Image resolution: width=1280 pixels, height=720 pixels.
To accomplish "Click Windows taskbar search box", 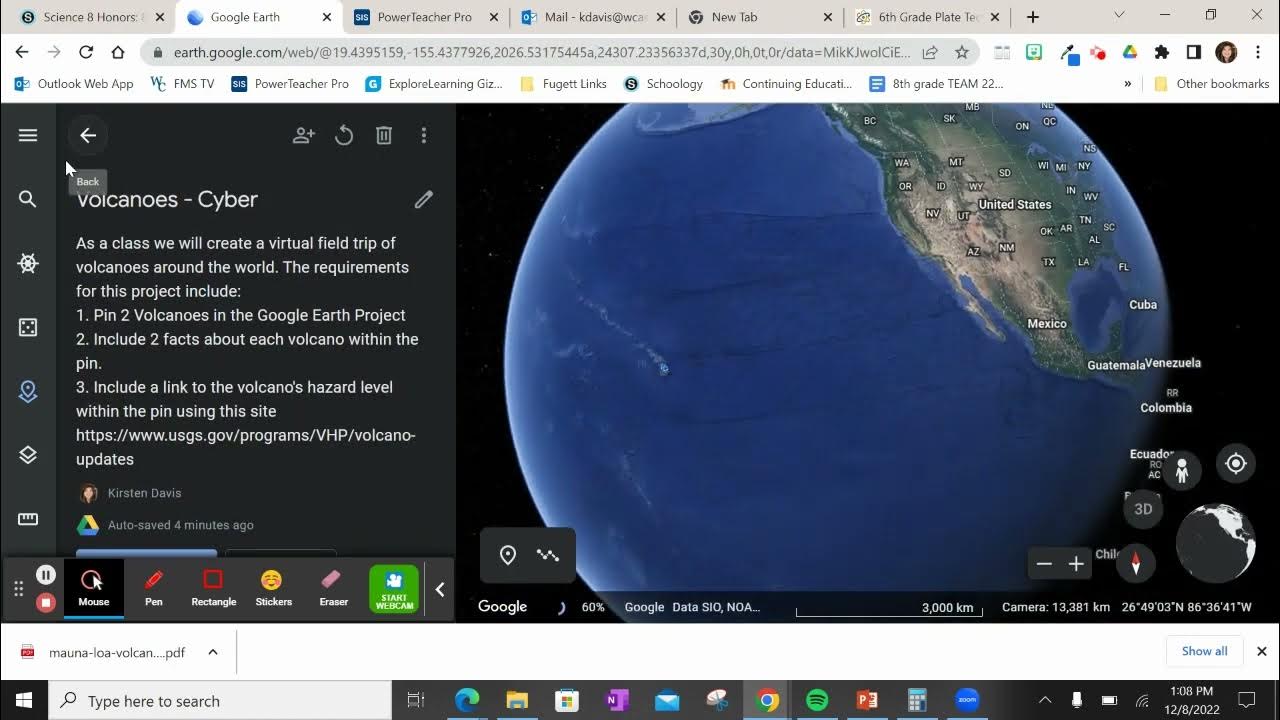I will [220, 701].
